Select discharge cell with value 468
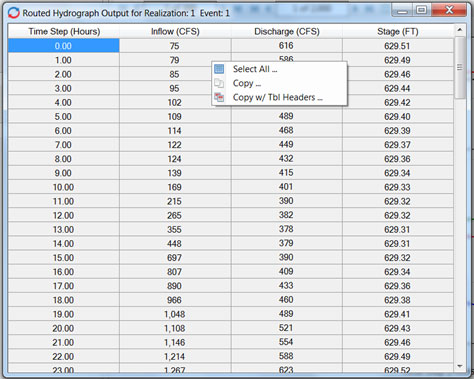The image size is (474, 379). tap(287, 131)
